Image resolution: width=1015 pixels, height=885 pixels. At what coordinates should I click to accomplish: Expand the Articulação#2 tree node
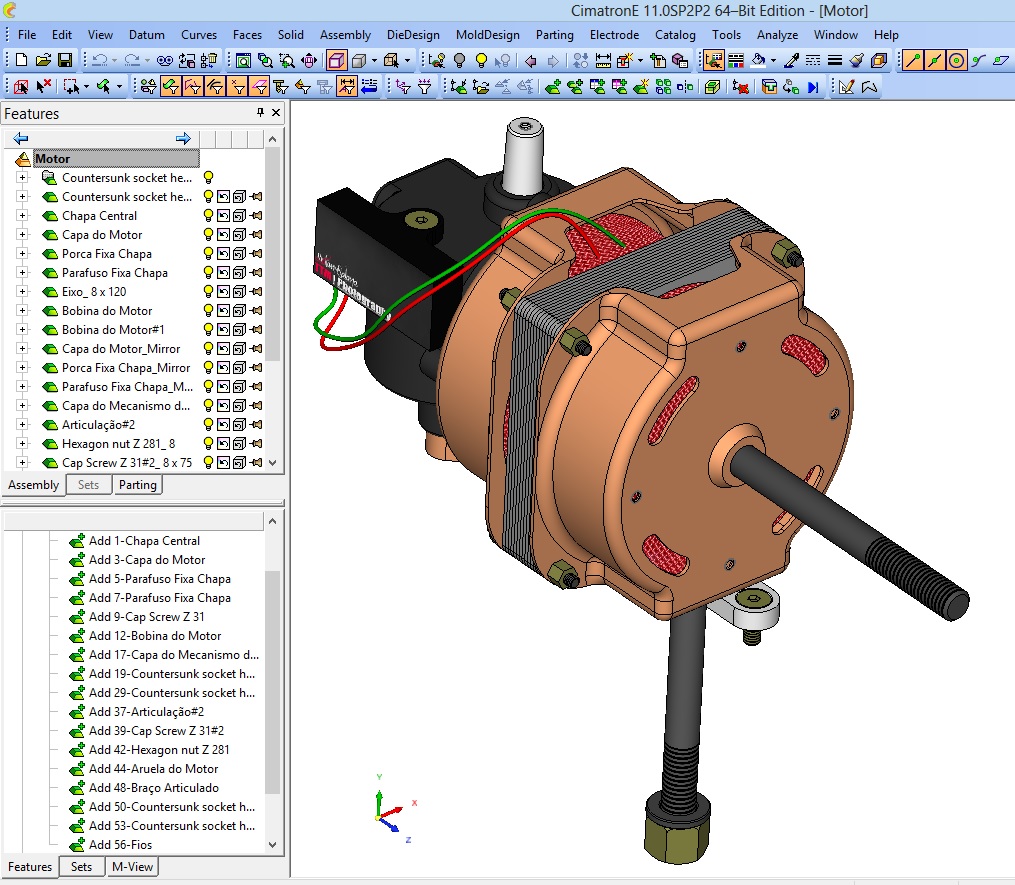tap(22, 425)
